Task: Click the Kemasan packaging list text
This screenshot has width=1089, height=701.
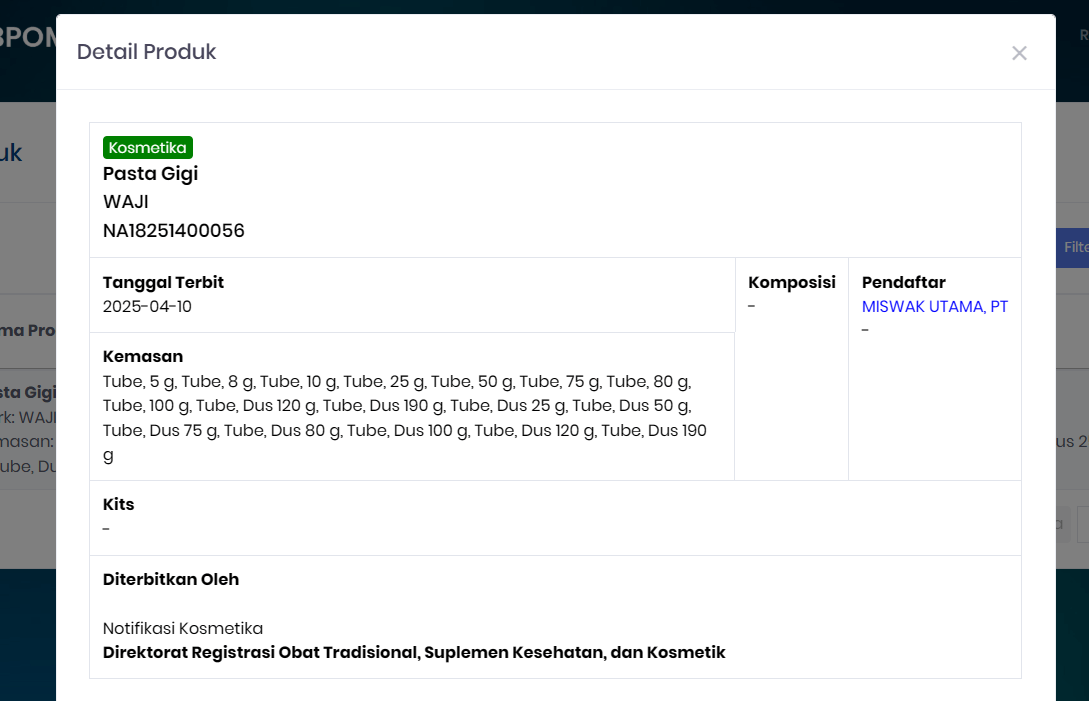Action: point(405,418)
